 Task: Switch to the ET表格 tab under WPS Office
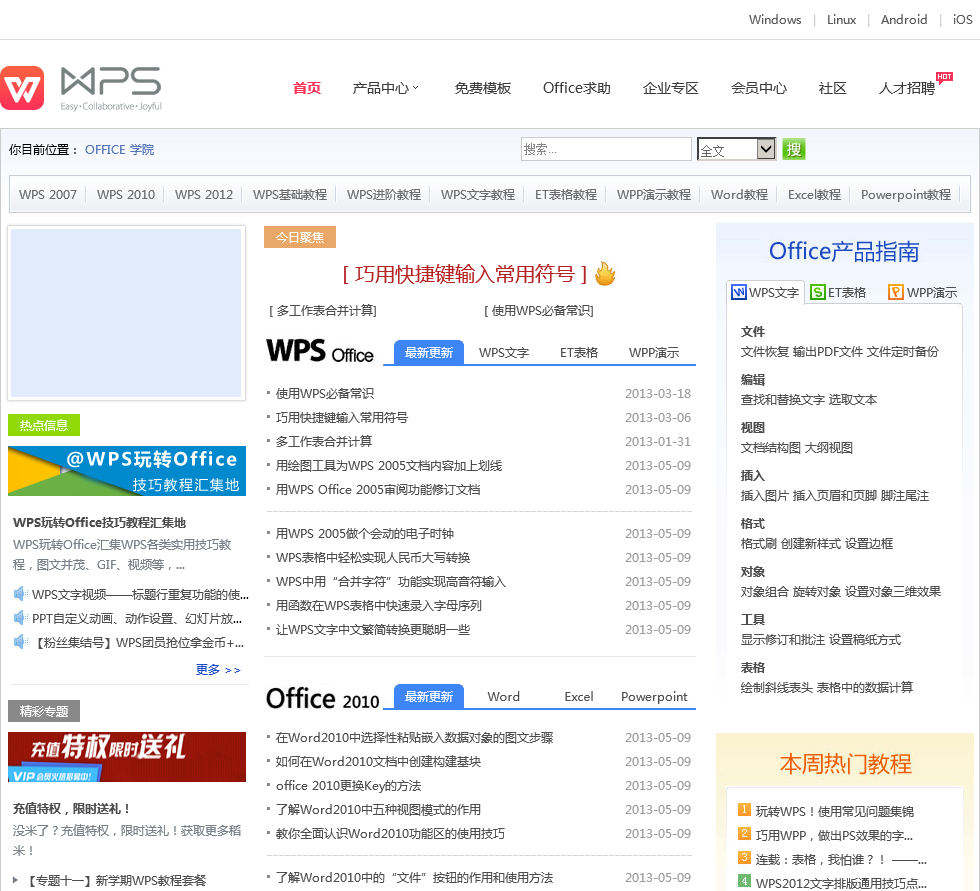tap(579, 352)
